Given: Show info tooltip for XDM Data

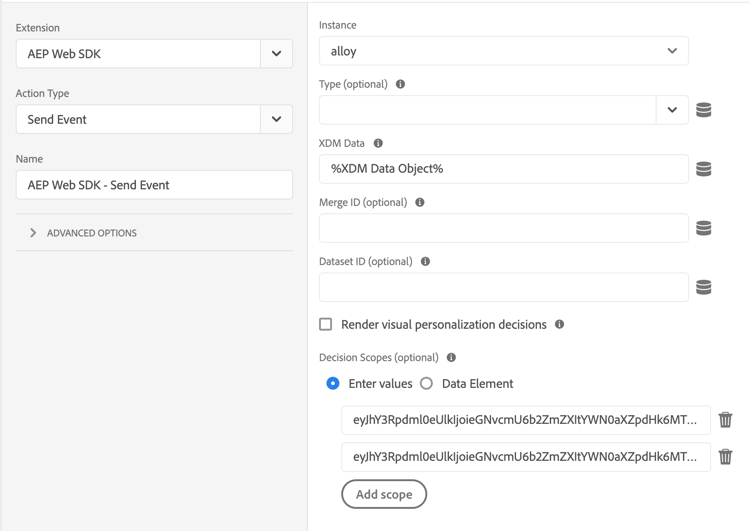Looking at the screenshot, I should point(378,143).
